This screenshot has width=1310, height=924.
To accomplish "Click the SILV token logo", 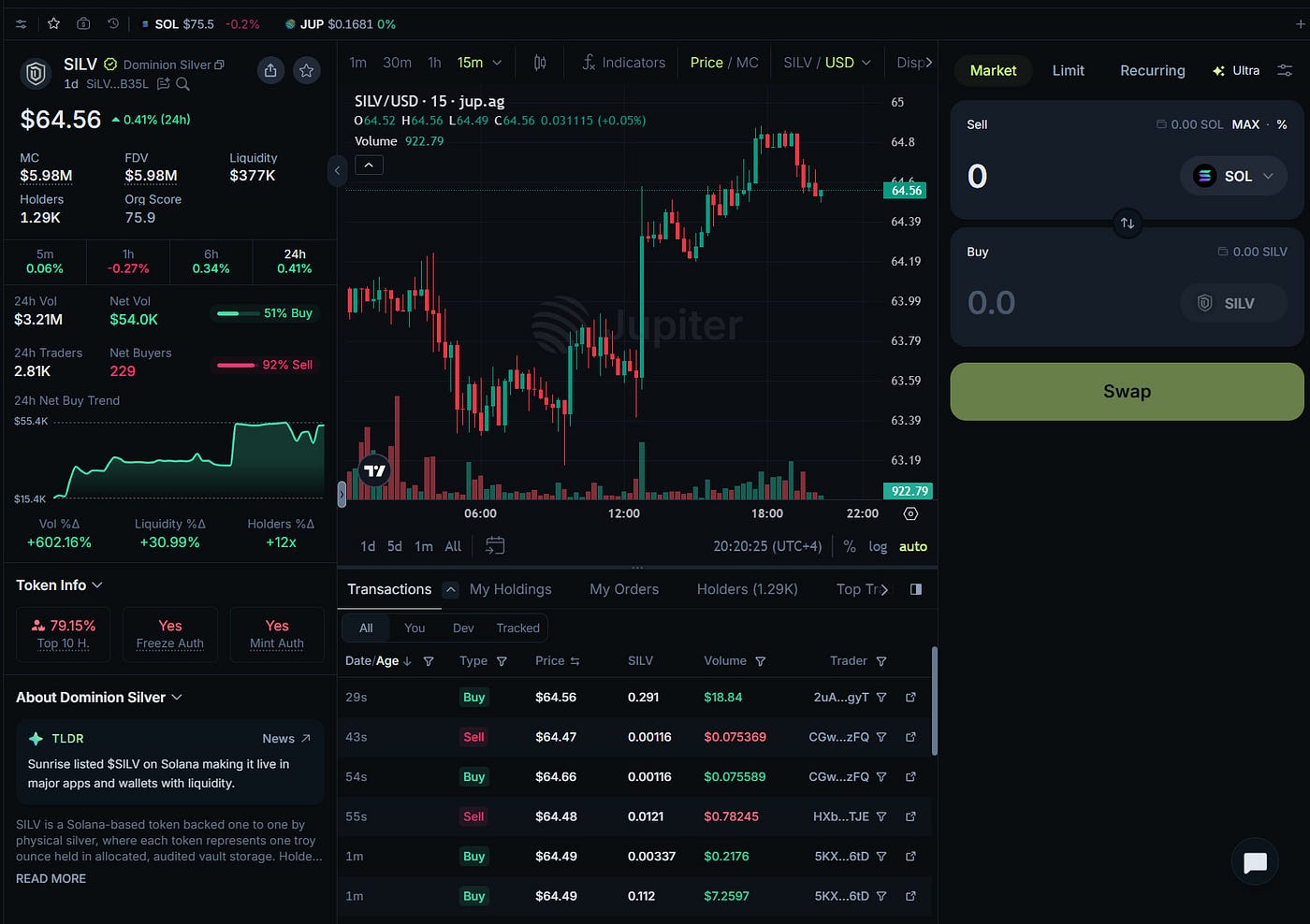I will point(36,73).
